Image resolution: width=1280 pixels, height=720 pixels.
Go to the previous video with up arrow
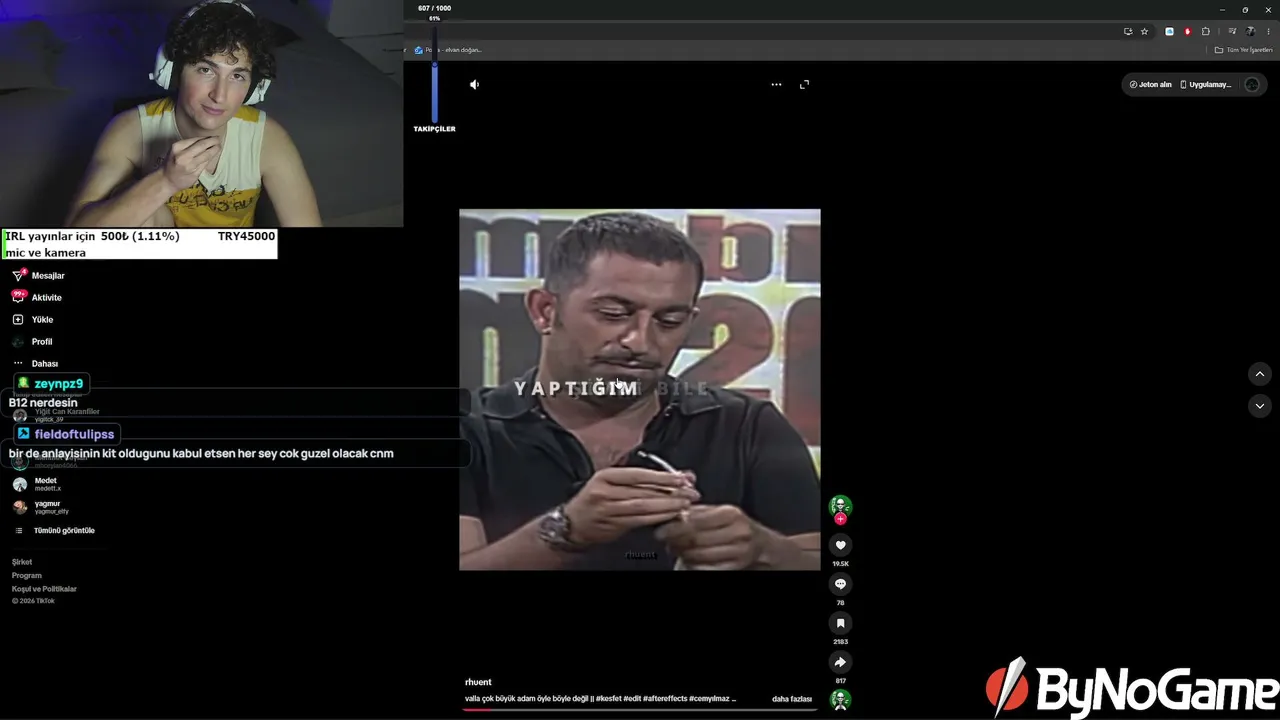point(1260,374)
